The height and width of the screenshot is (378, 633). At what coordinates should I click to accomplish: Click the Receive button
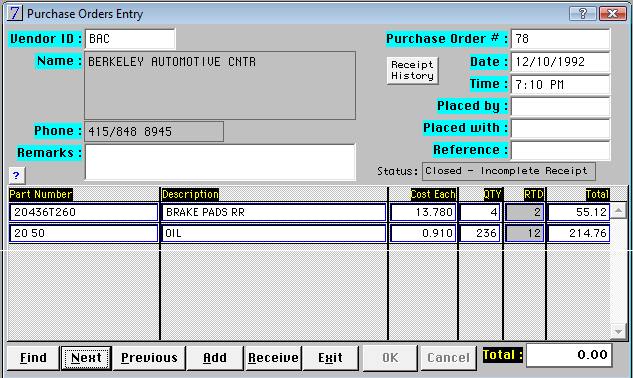click(x=273, y=358)
